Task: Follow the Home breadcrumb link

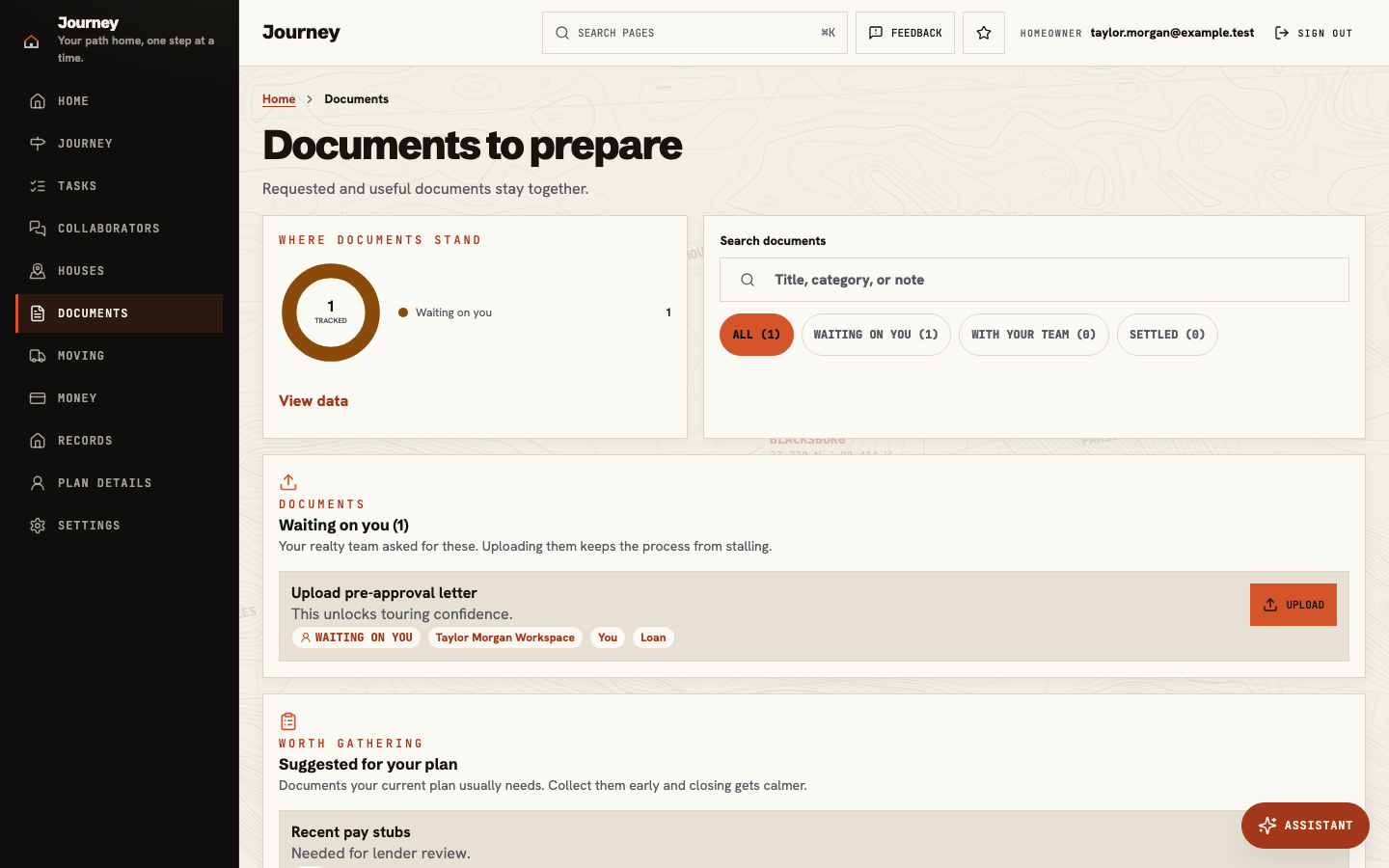Action: [x=279, y=99]
